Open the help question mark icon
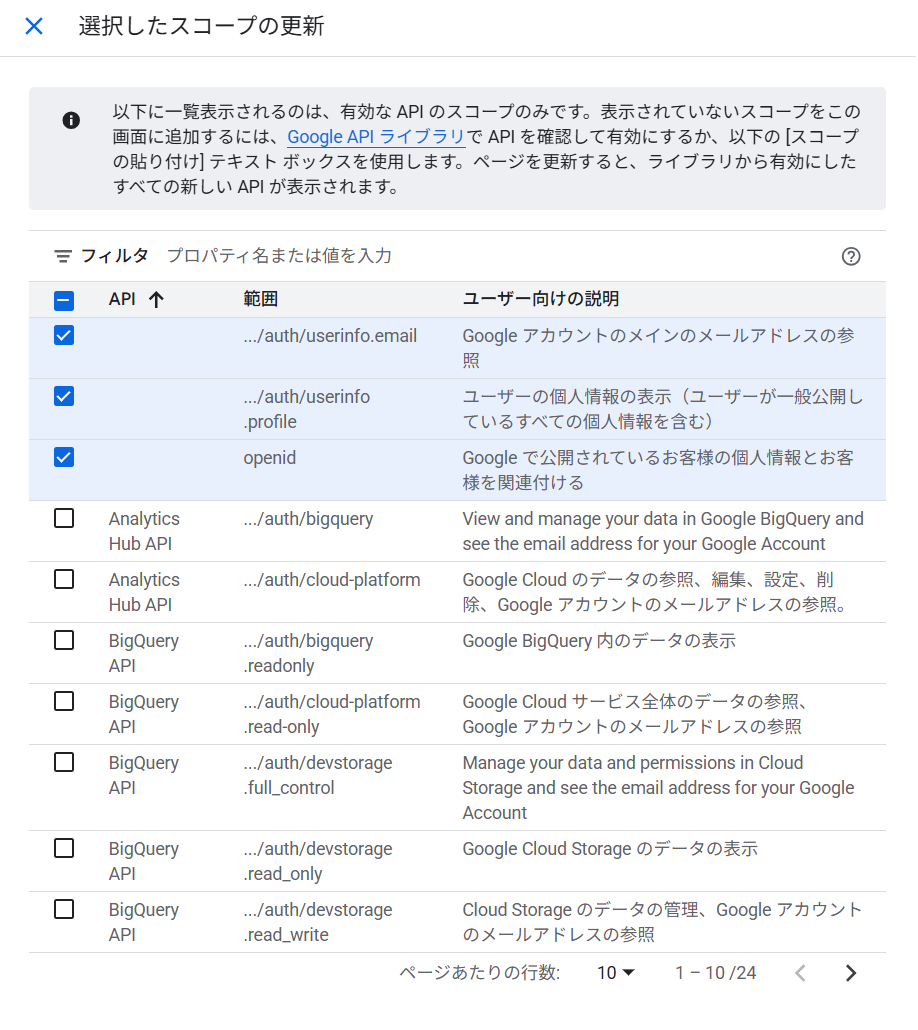Image resolution: width=918 pixels, height=1030 pixels. [851, 256]
